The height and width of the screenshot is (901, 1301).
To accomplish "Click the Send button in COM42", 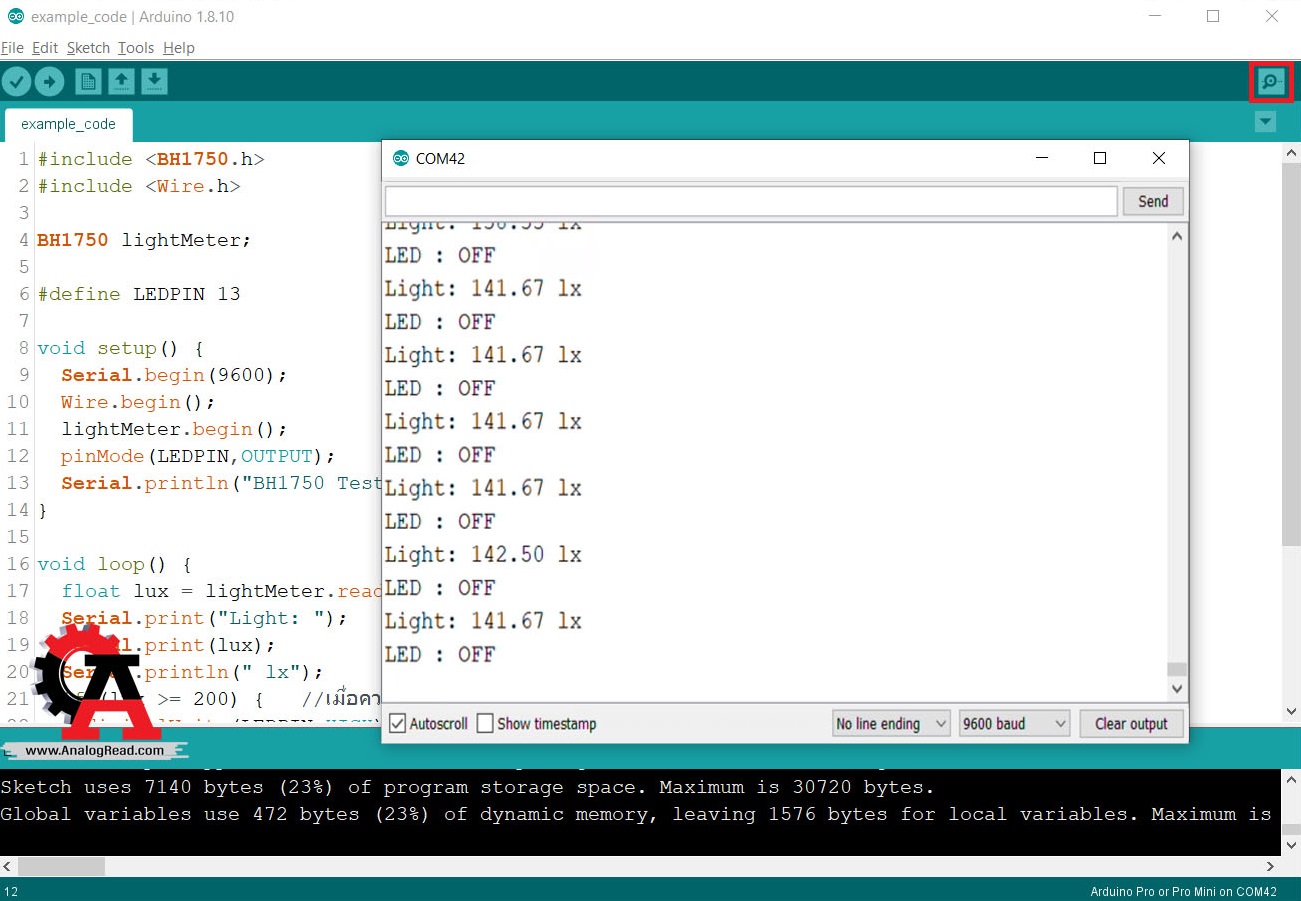I will tap(1153, 201).
